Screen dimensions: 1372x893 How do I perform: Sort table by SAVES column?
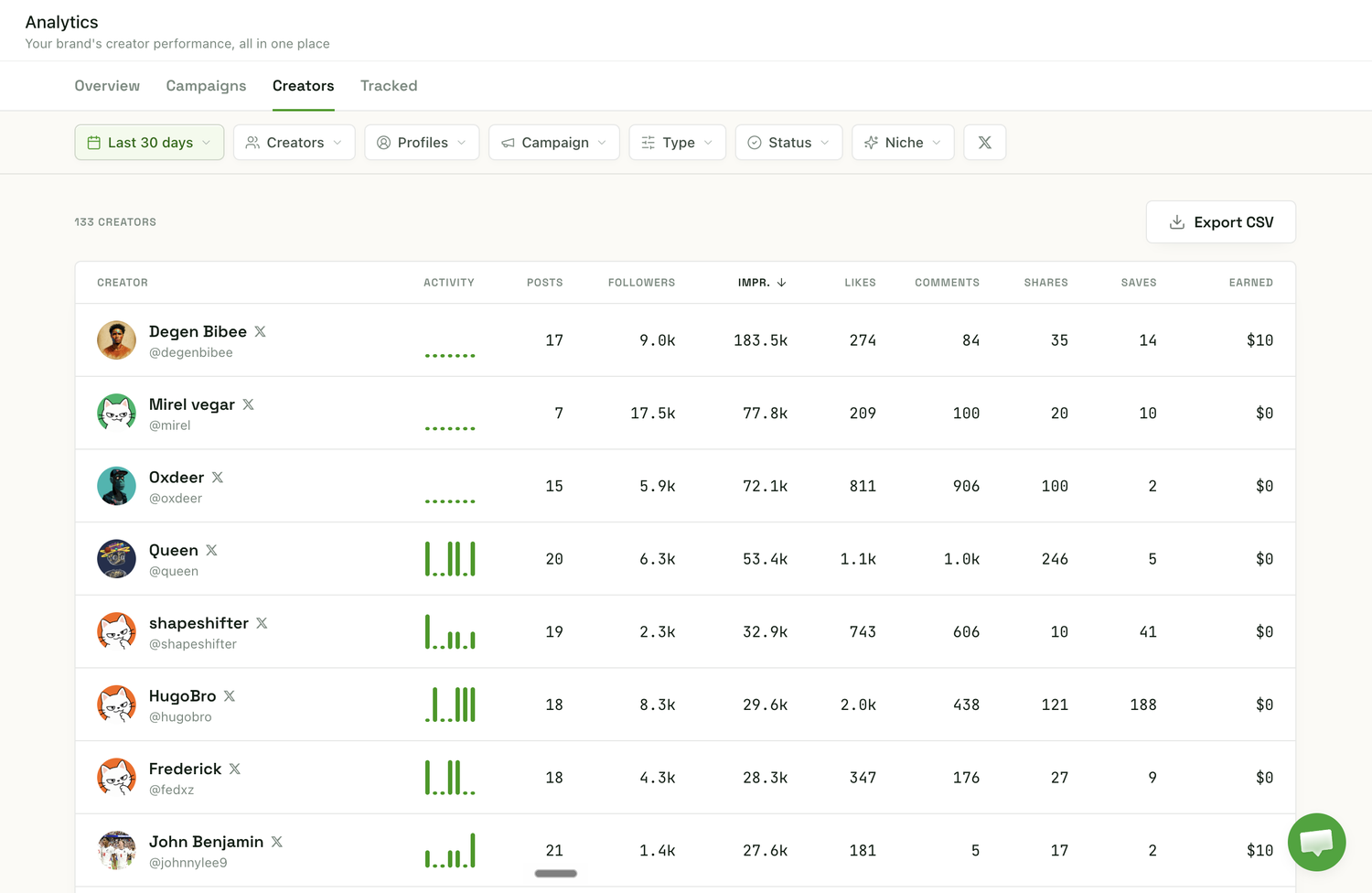1139,283
